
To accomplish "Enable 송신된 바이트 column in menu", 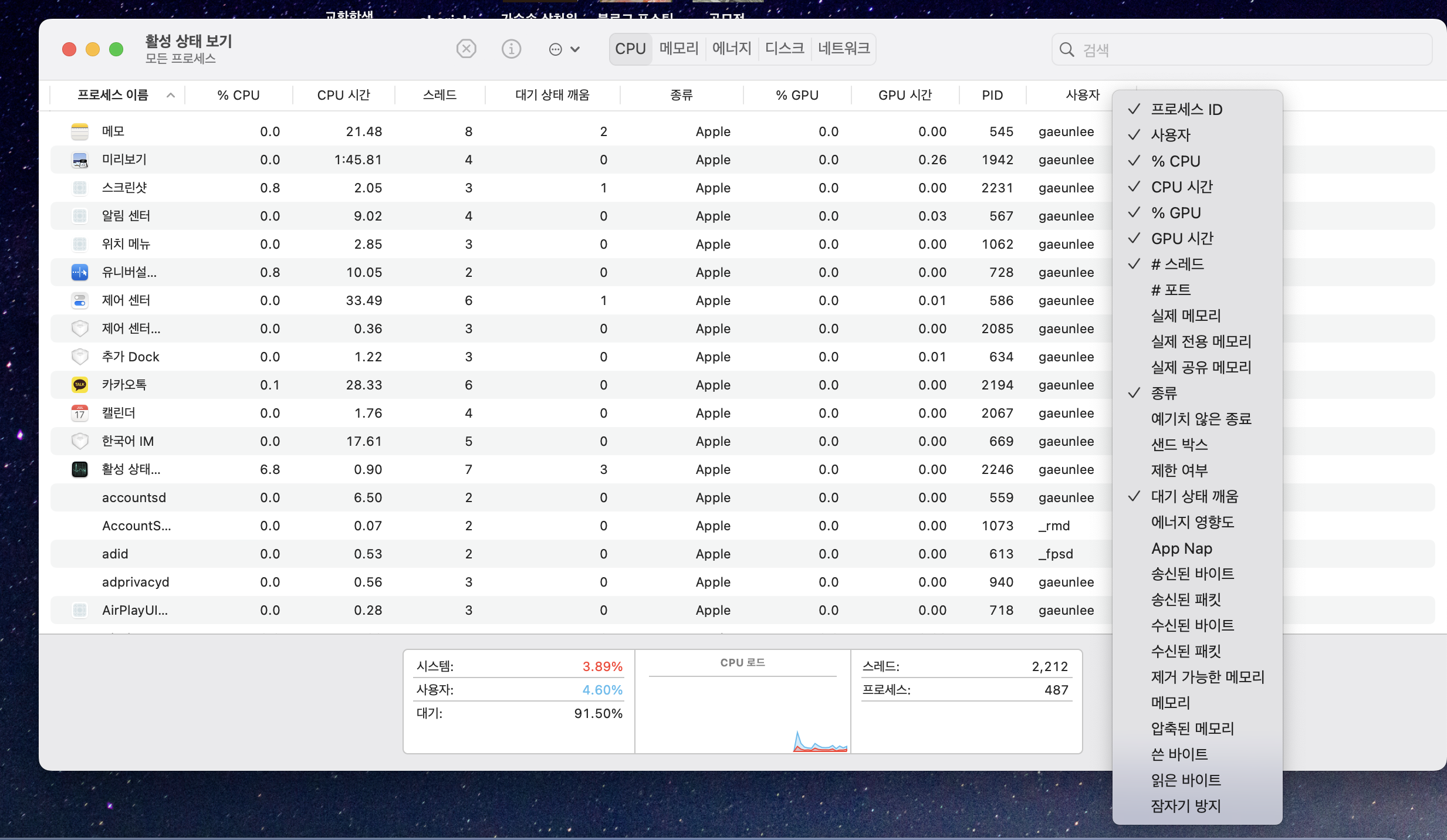I will (x=1197, y=574).
